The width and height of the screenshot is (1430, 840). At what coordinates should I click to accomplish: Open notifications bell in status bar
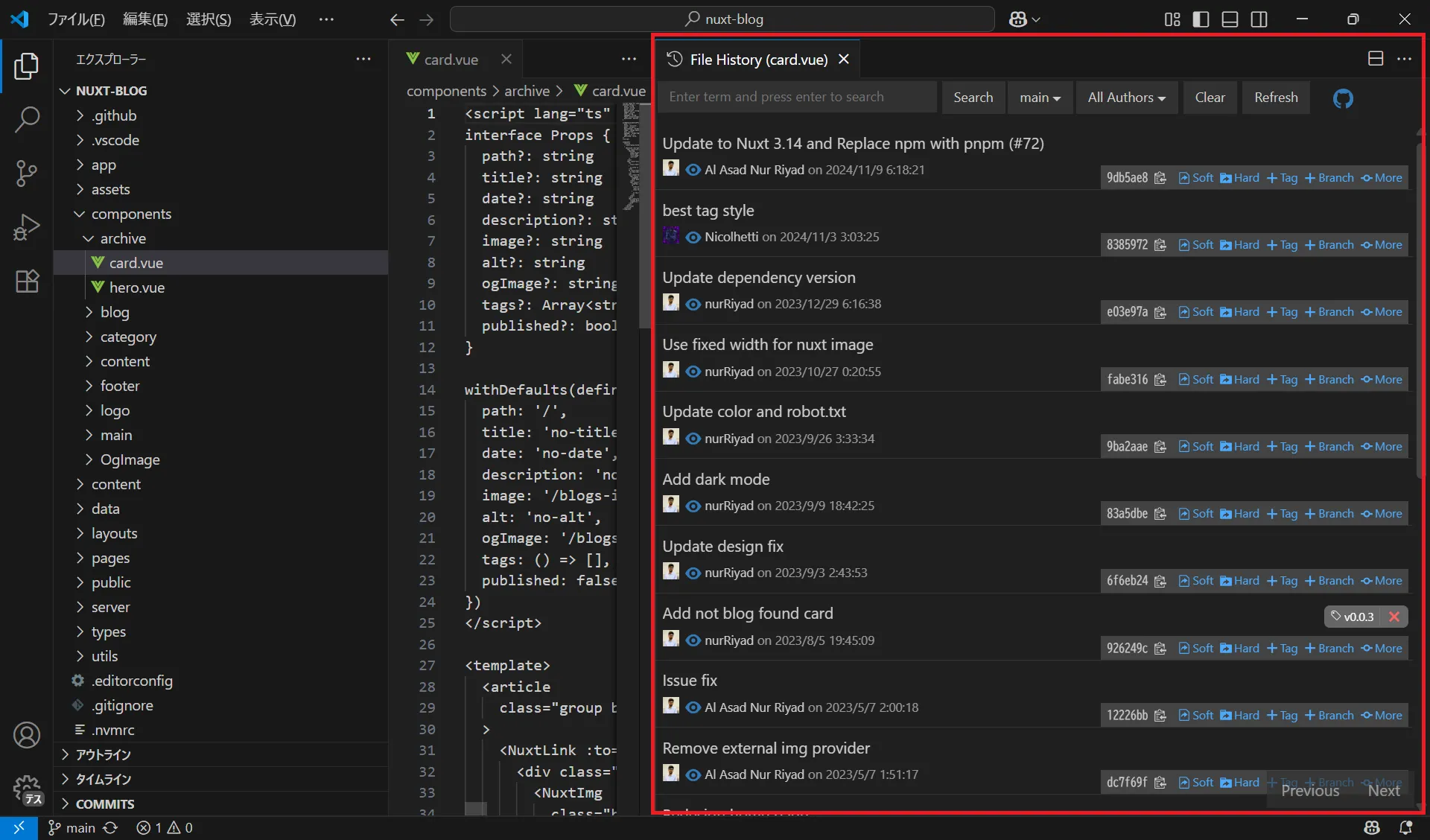click(1405, 827)
